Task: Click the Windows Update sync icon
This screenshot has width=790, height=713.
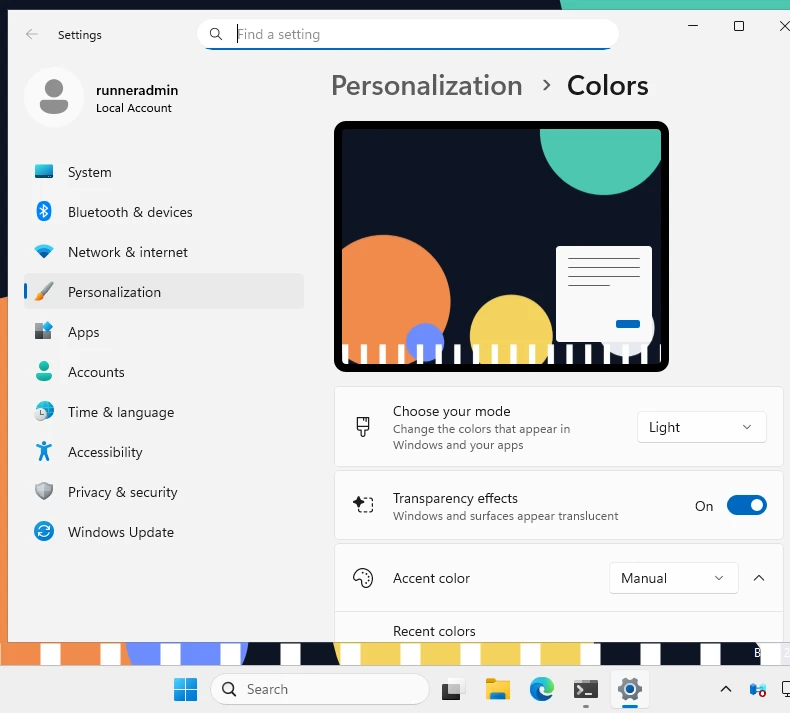Action: point(44,532)
